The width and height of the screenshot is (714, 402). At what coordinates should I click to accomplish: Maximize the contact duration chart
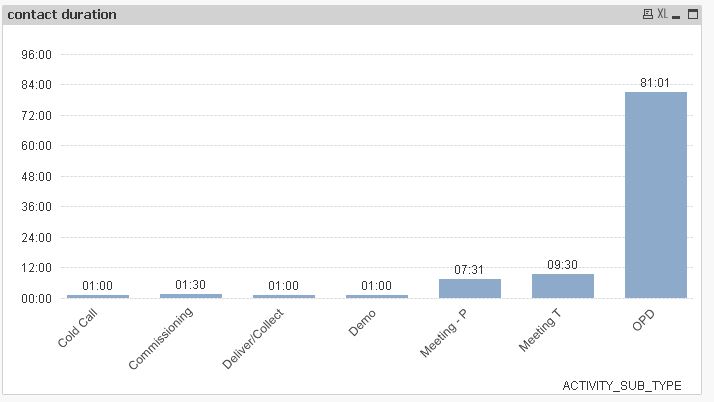tap(692, 15)
